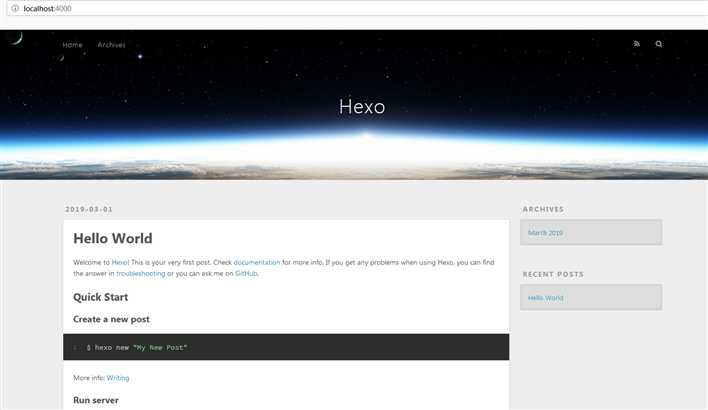Image resolution: width=708 pixels, height=410 pixels.
Task: Select the ARCHIVES sidebar heading
Action: [x=543, y=209]
